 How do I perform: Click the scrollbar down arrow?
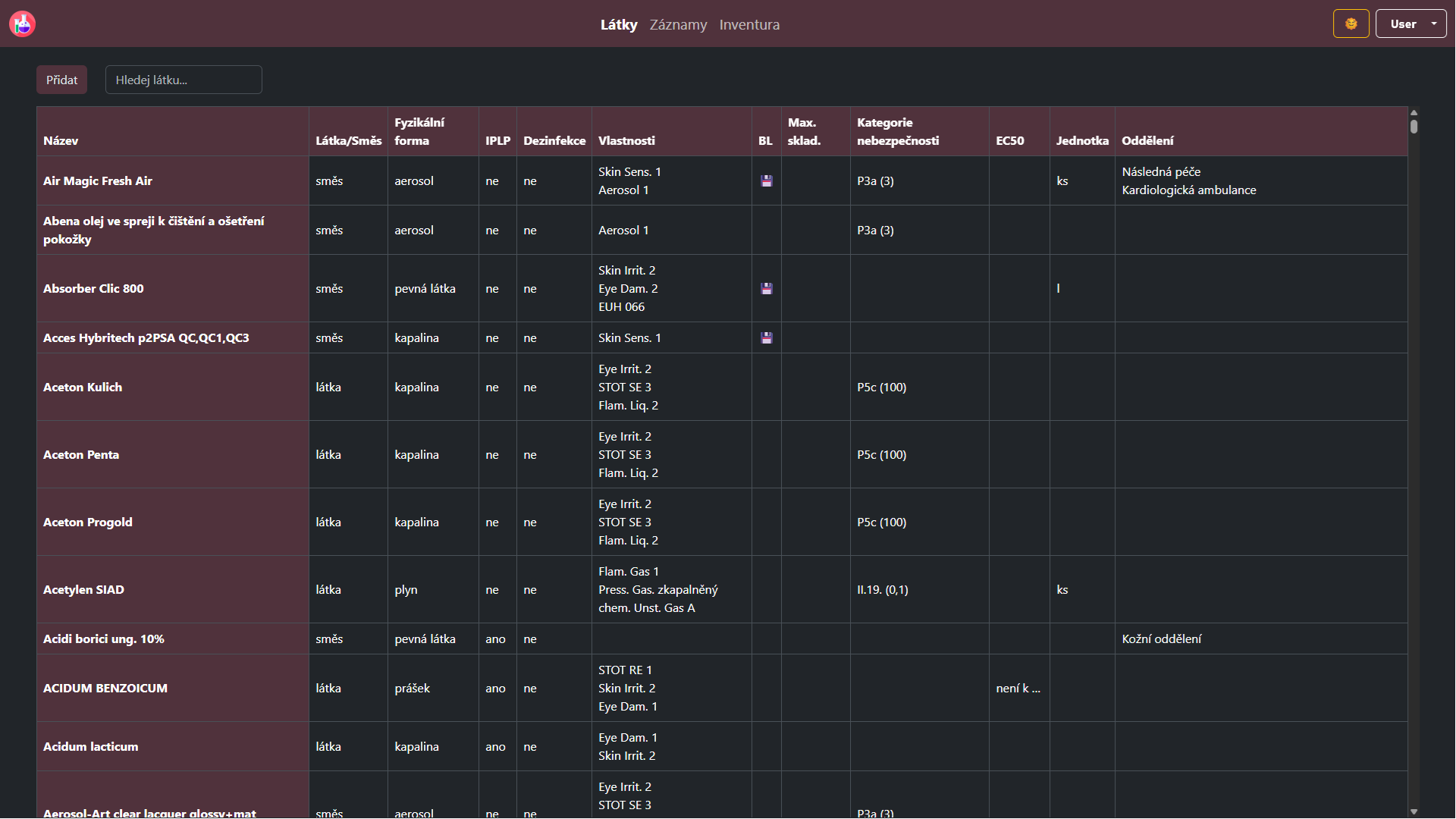coord(1414,811)
